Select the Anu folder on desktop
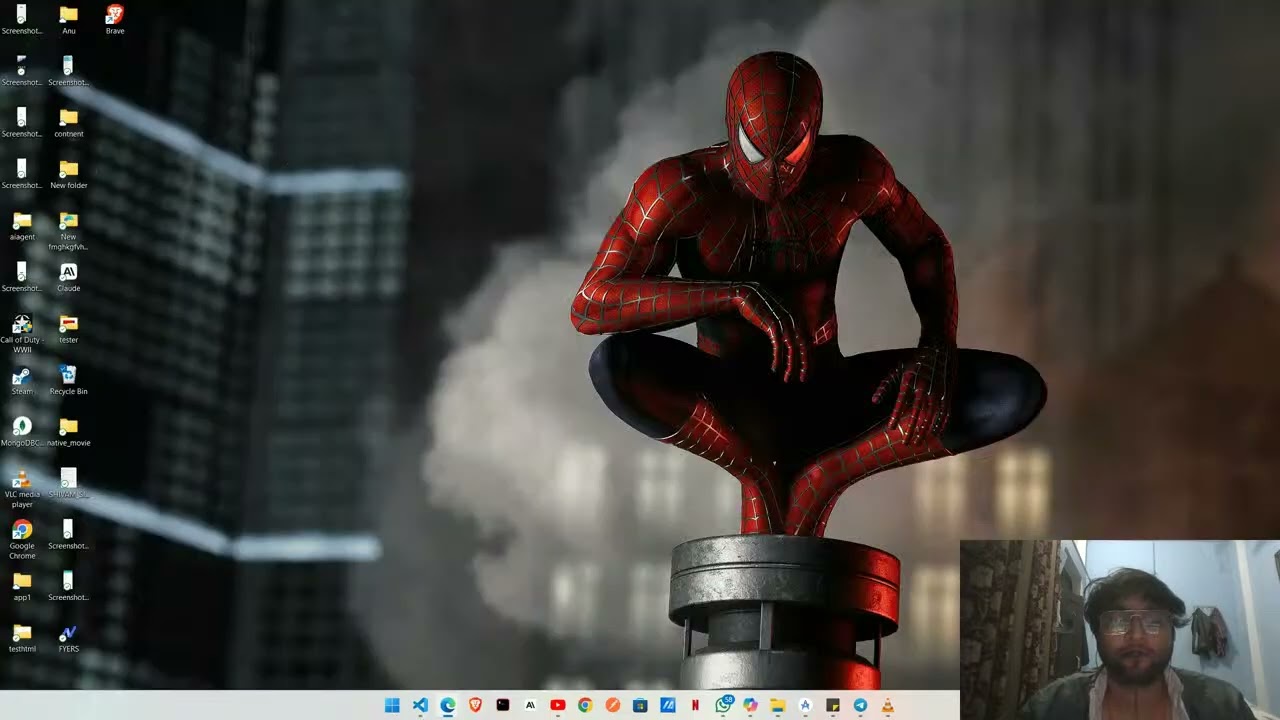1280x720 pixels. click(68, 19)
